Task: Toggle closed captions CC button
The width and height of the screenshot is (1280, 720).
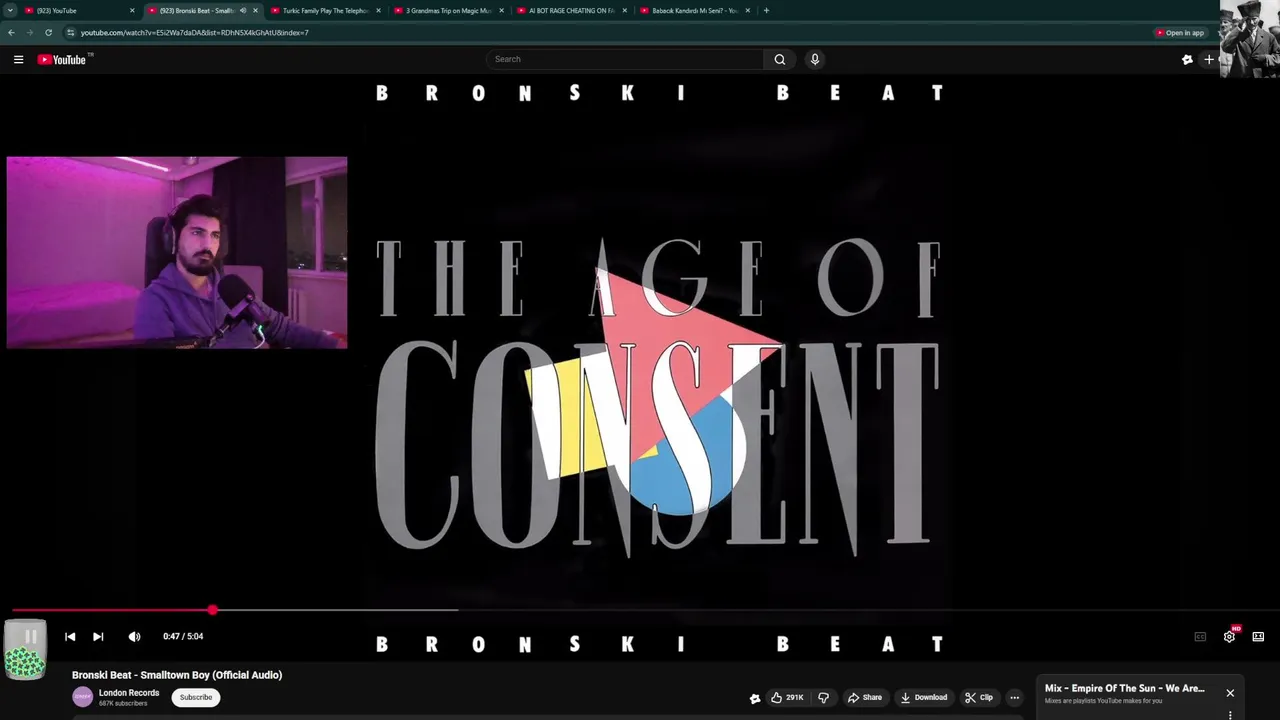Action: (x=1200, y=636)
